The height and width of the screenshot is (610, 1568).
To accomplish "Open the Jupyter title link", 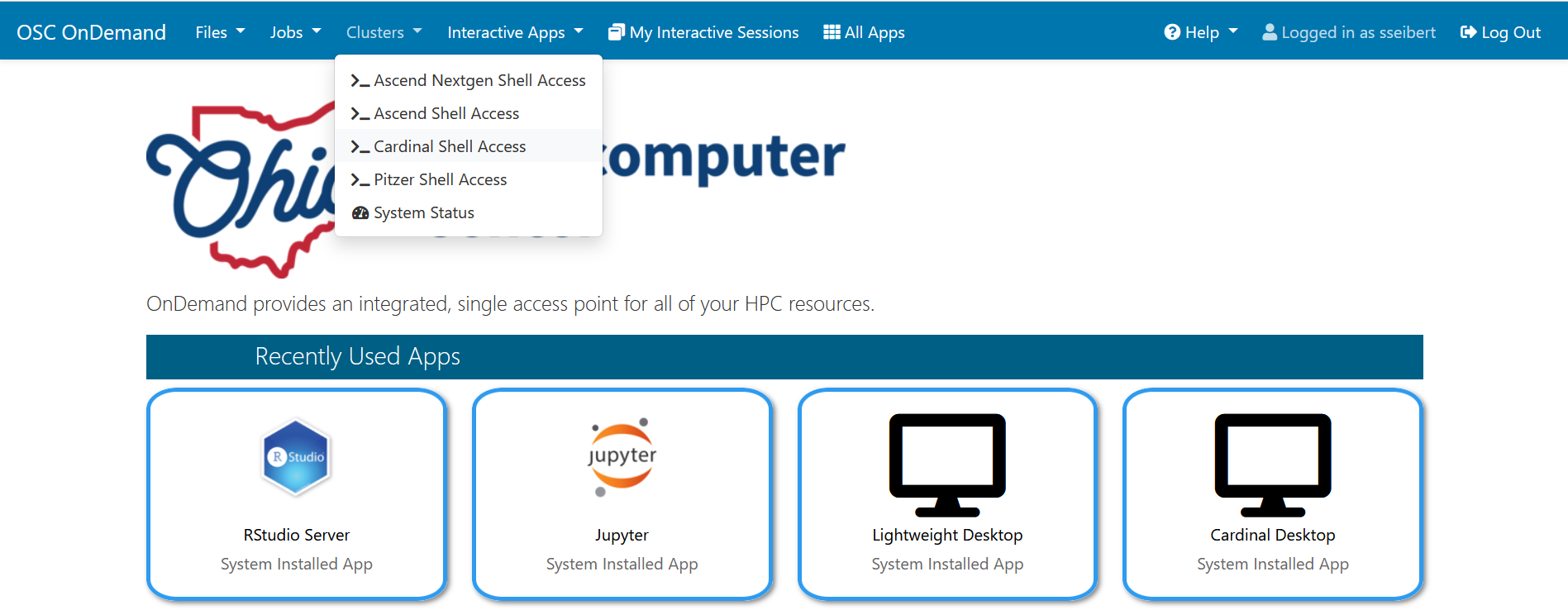I will pos(622,535).
